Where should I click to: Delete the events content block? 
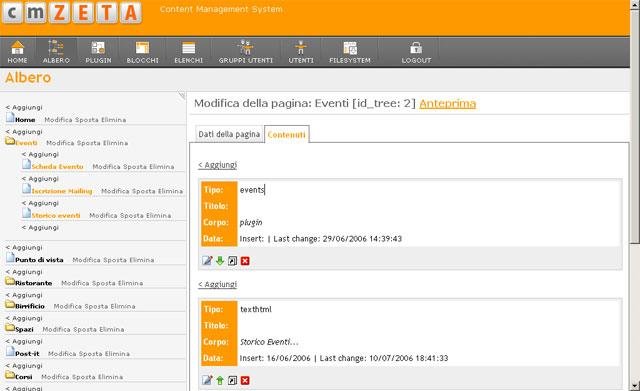click(x=245, y=261)
